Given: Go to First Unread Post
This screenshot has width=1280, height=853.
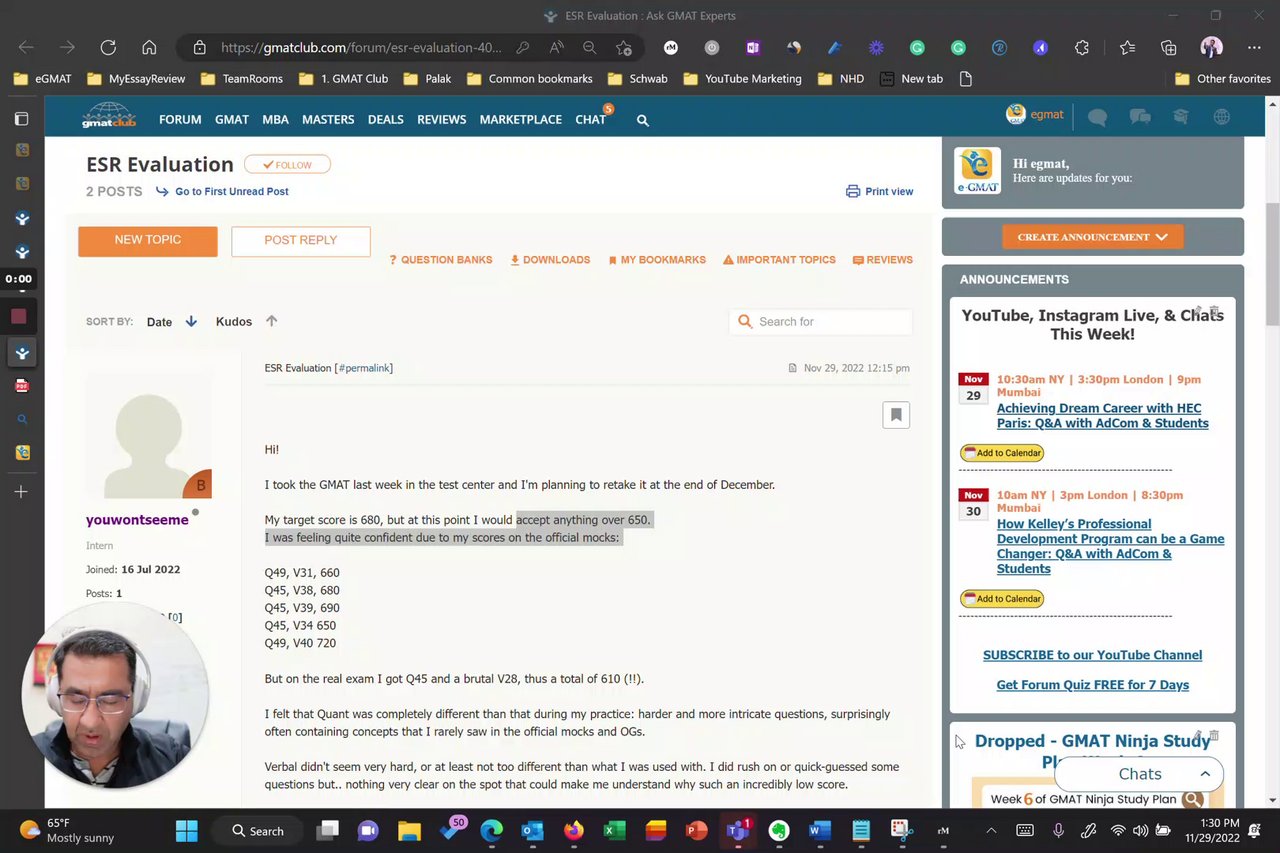Looking at the screenshot, I should (x=232, y=191).
